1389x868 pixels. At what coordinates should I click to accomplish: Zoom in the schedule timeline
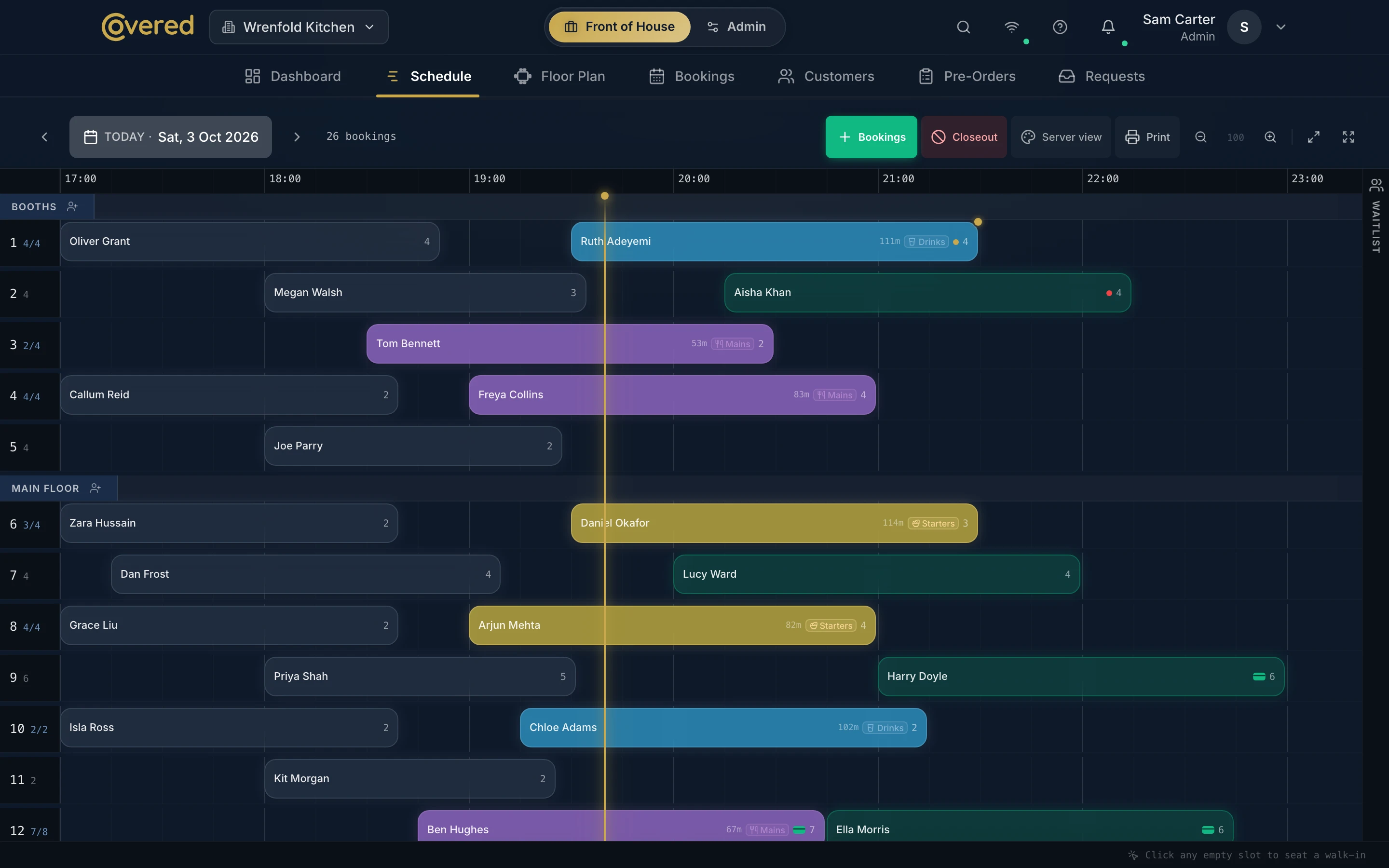[1270, 136]
